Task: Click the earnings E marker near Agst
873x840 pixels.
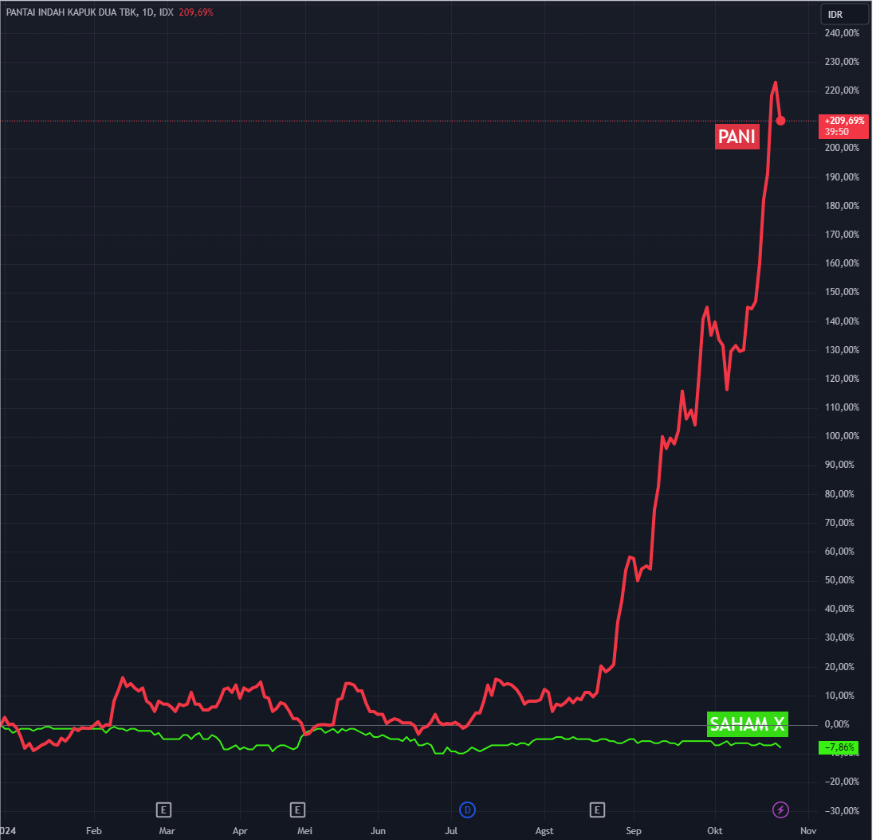Action: point(597,810)
